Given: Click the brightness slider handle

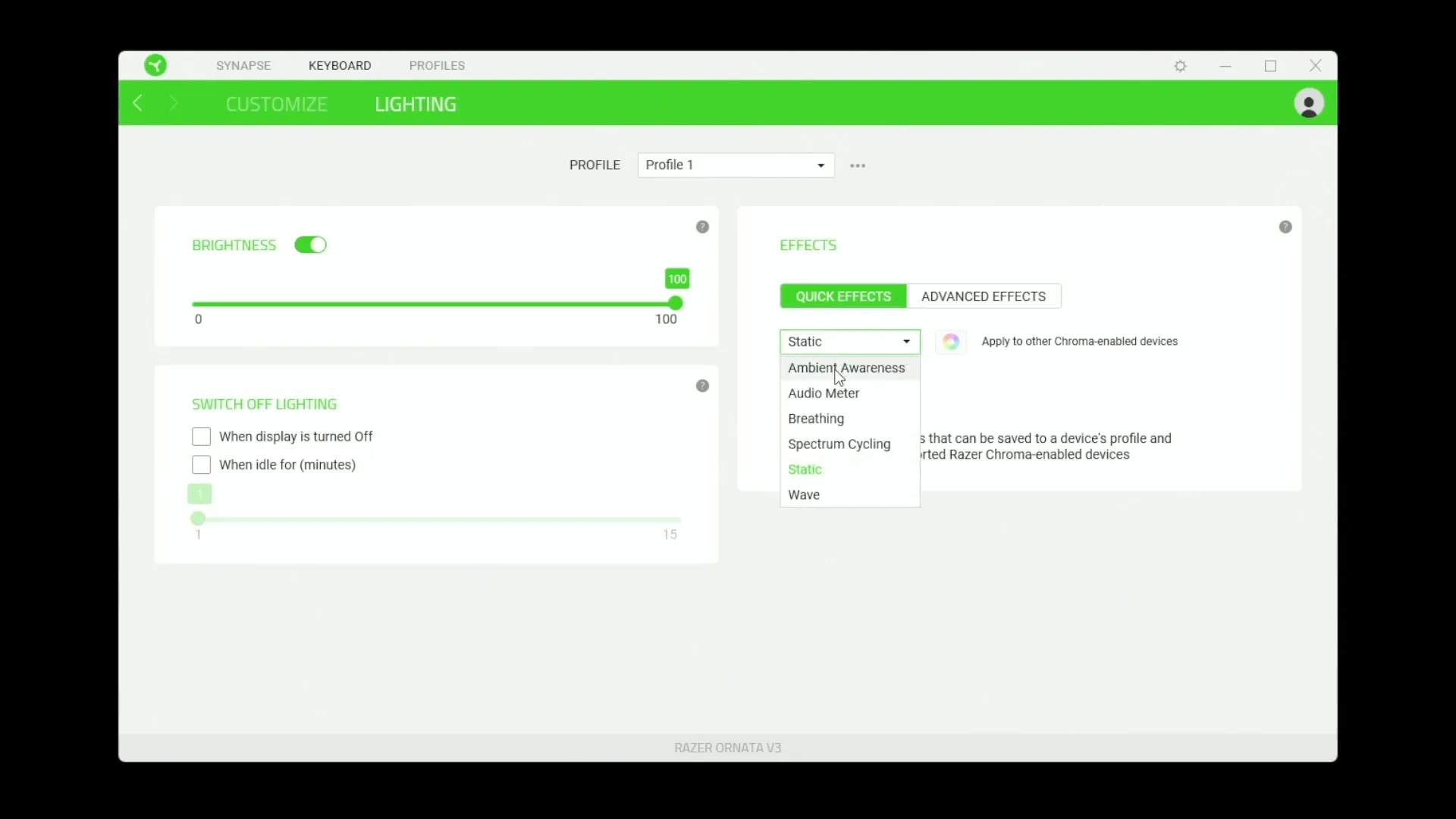Looking at the screenshot, I should (x=675, y=303).
